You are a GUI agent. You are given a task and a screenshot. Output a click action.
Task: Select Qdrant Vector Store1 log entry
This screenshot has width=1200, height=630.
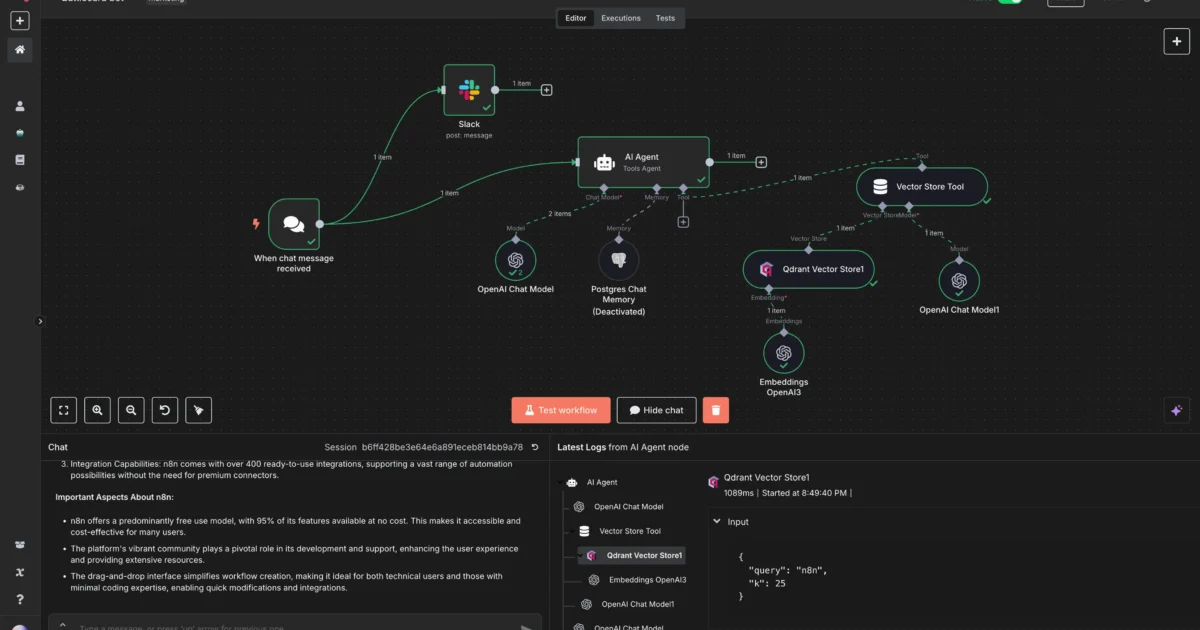coord(634,555)
